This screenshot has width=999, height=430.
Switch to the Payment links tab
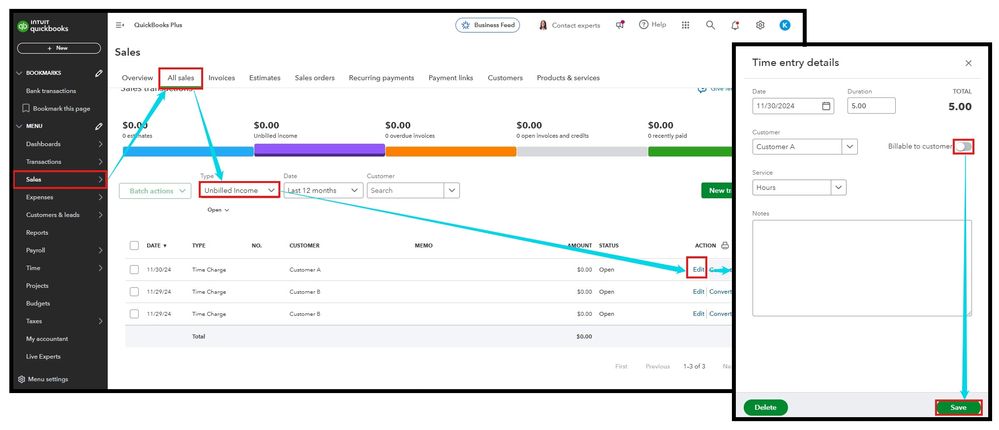click(450, 78)
